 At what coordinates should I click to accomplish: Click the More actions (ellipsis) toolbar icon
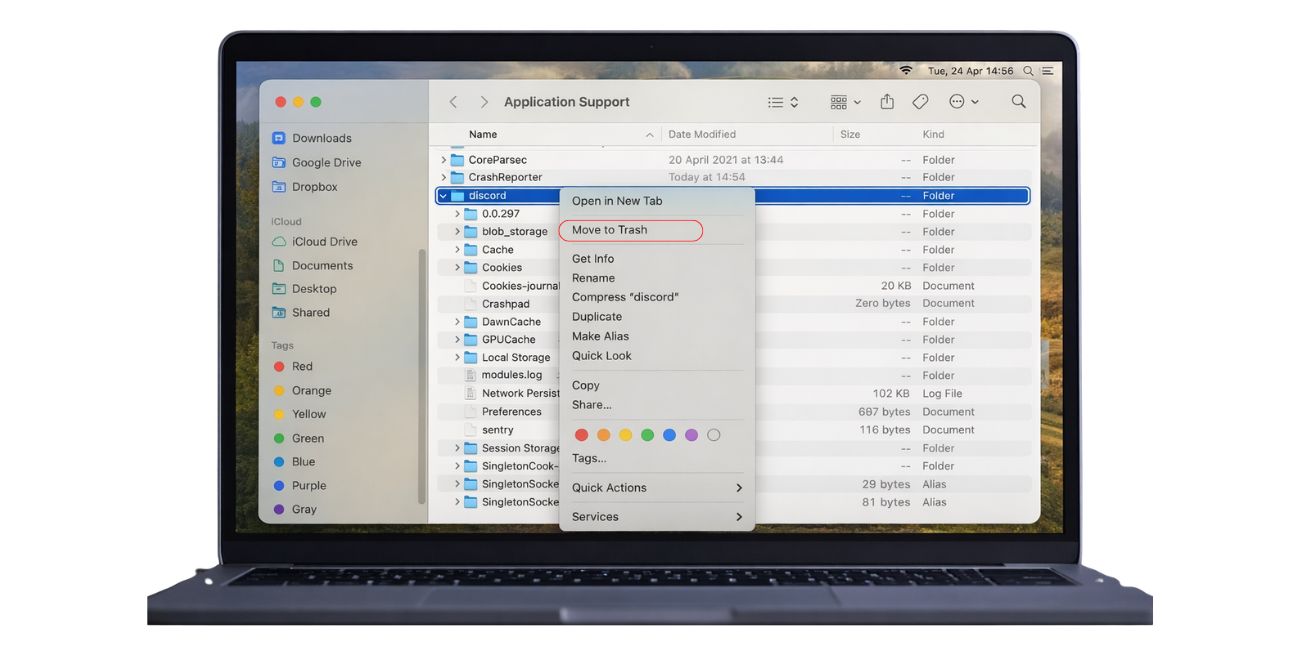click(x=956, y=101)
